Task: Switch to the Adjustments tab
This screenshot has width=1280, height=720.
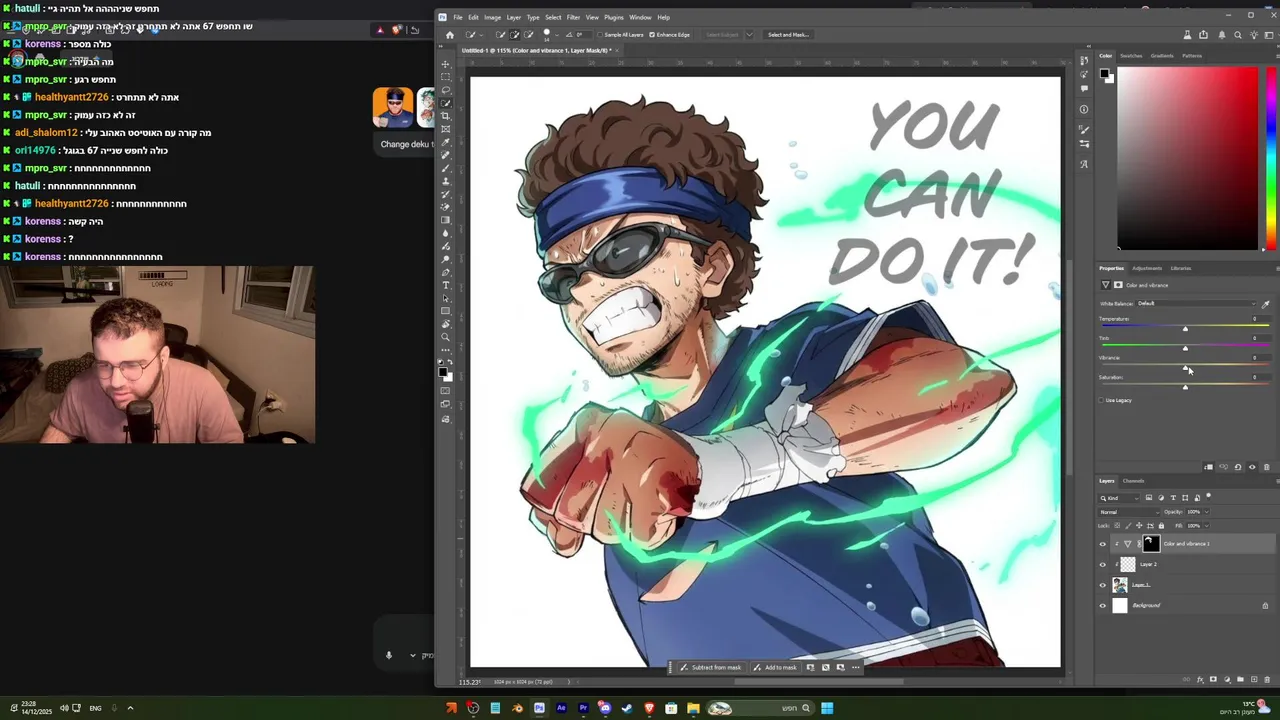Action: (x=1147, y=268)
